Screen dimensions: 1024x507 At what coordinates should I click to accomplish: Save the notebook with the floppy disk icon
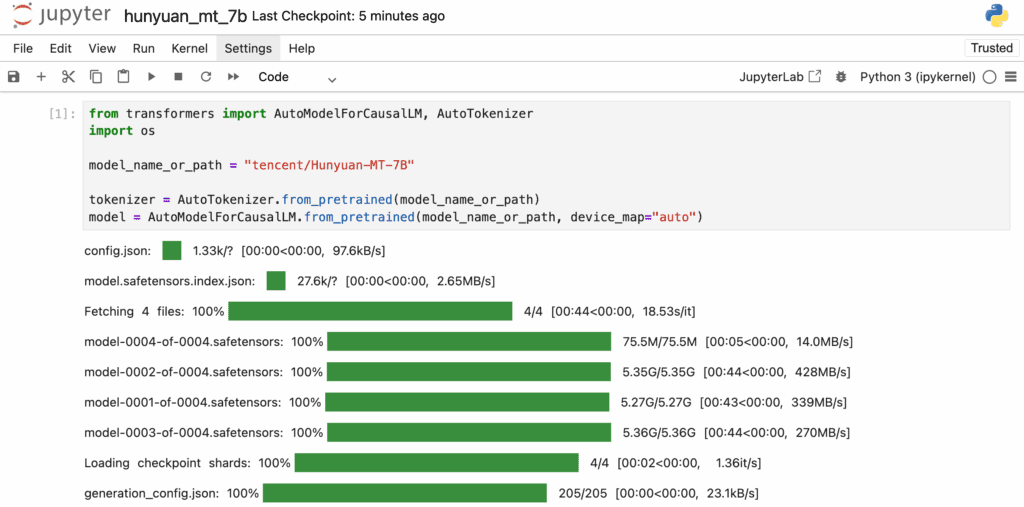click(x=14, y=77)
